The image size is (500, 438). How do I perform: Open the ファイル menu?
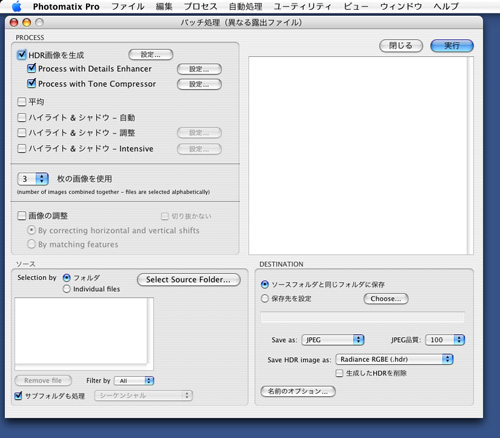pyautogui.click(x=128, y=6)
